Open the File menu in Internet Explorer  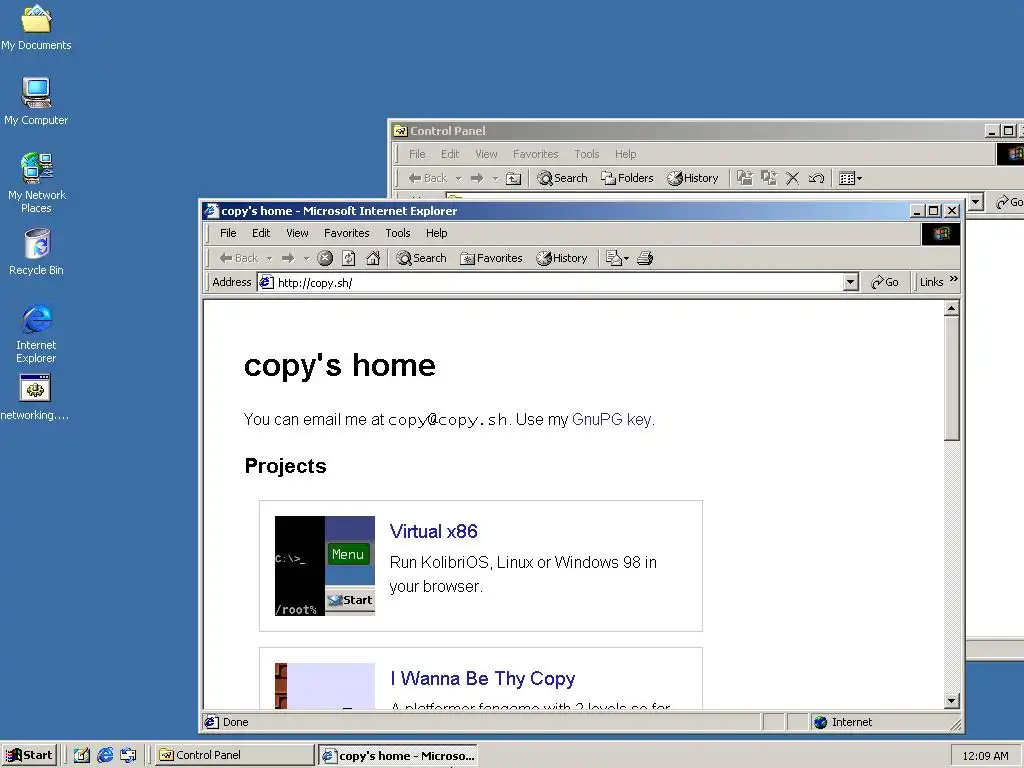228,233
